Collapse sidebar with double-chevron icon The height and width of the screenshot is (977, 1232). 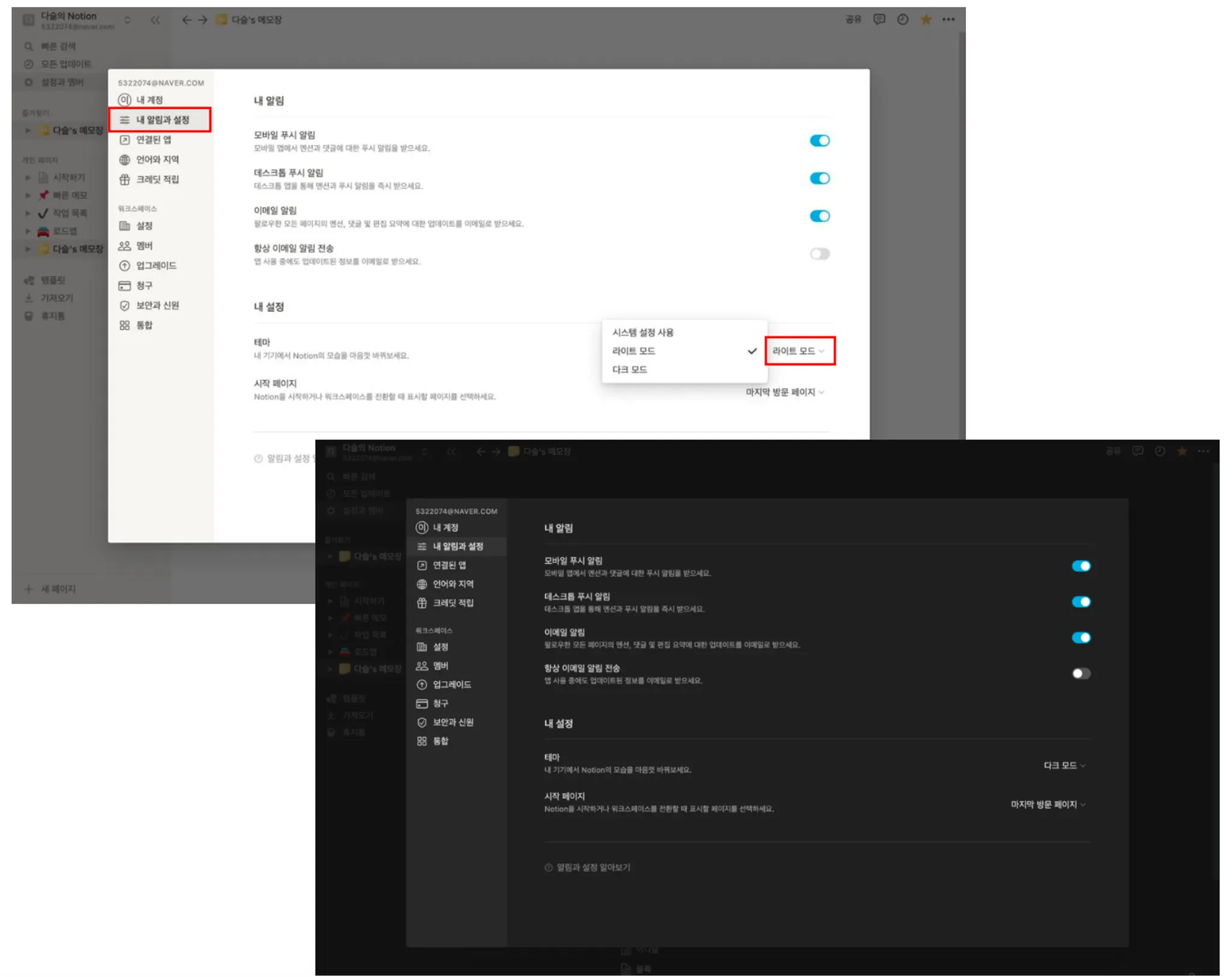click(155, 20)
